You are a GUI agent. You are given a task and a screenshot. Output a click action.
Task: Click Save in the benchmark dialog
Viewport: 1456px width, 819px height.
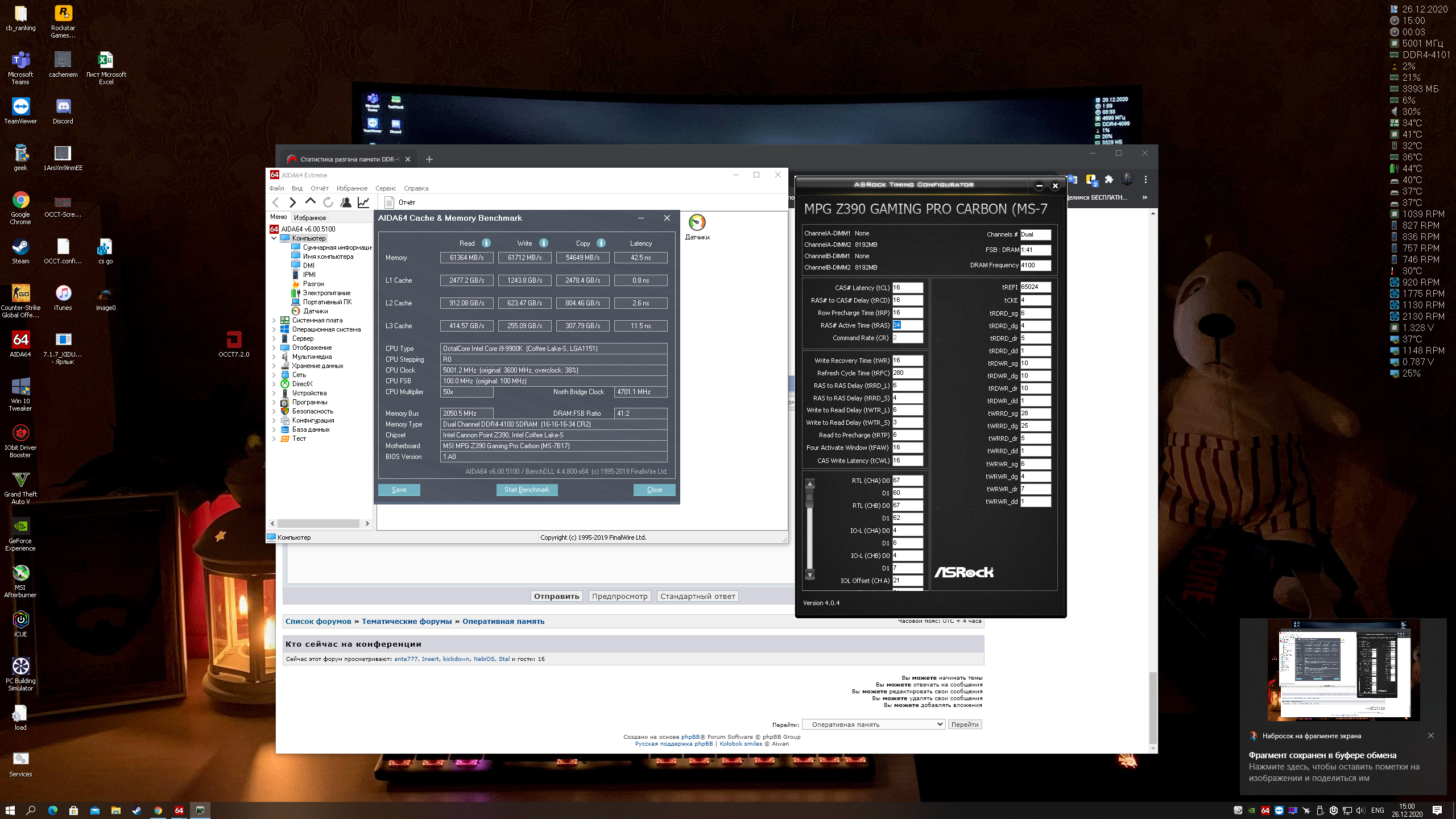point(399,490)
